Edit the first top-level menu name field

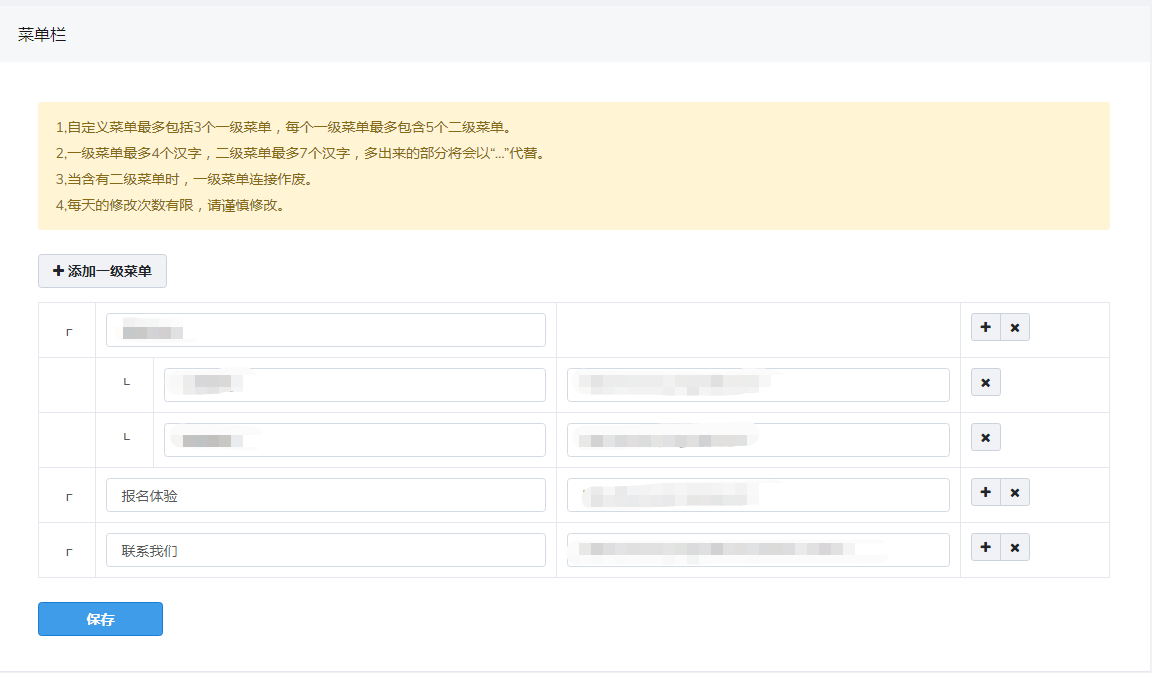(325, 330)
